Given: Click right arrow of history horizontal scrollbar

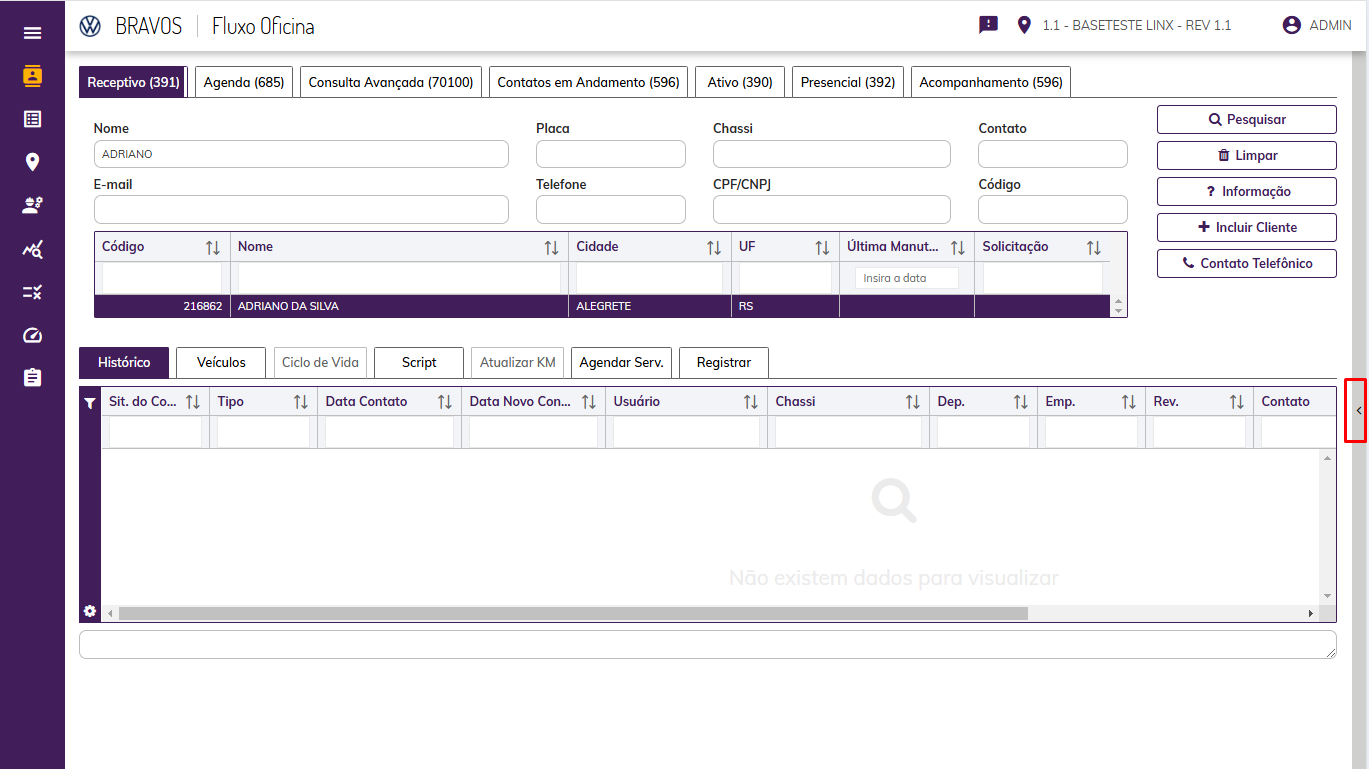Looking at the screenshot, I should pyautogui.click(x=1310, y=613).
